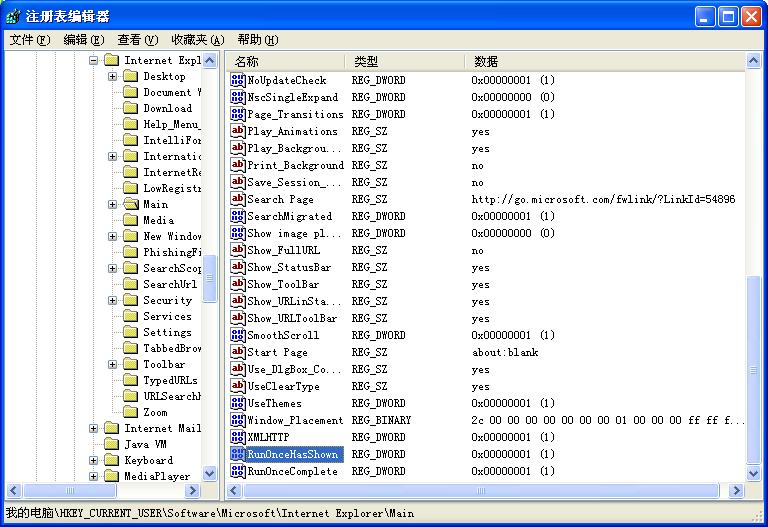
Task: Expand the Keyboard key
Action: (94, 460)
